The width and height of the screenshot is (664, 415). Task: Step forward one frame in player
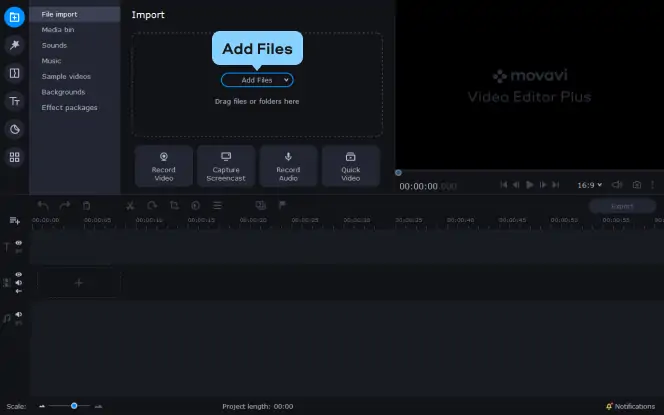pos(543,185)
